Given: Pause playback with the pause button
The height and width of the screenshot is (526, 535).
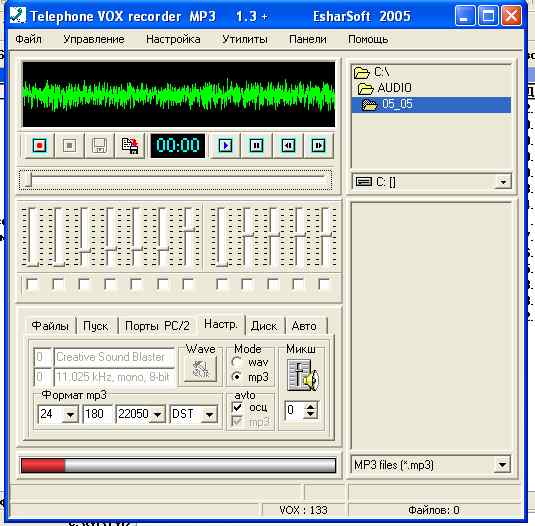Looking at the screenshot, I should pos(256,146).
